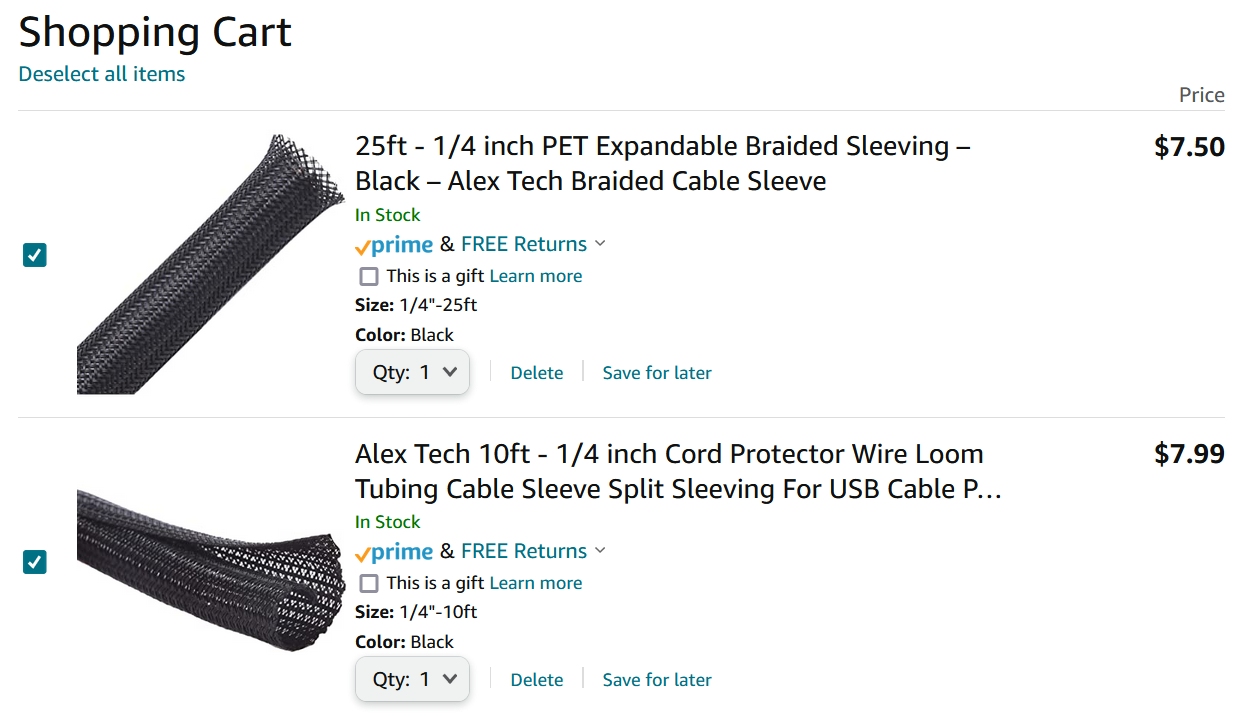Mark the 10ft cord protector as a gift
Viewport: 1239px width, 717px height.
[369, 584]
